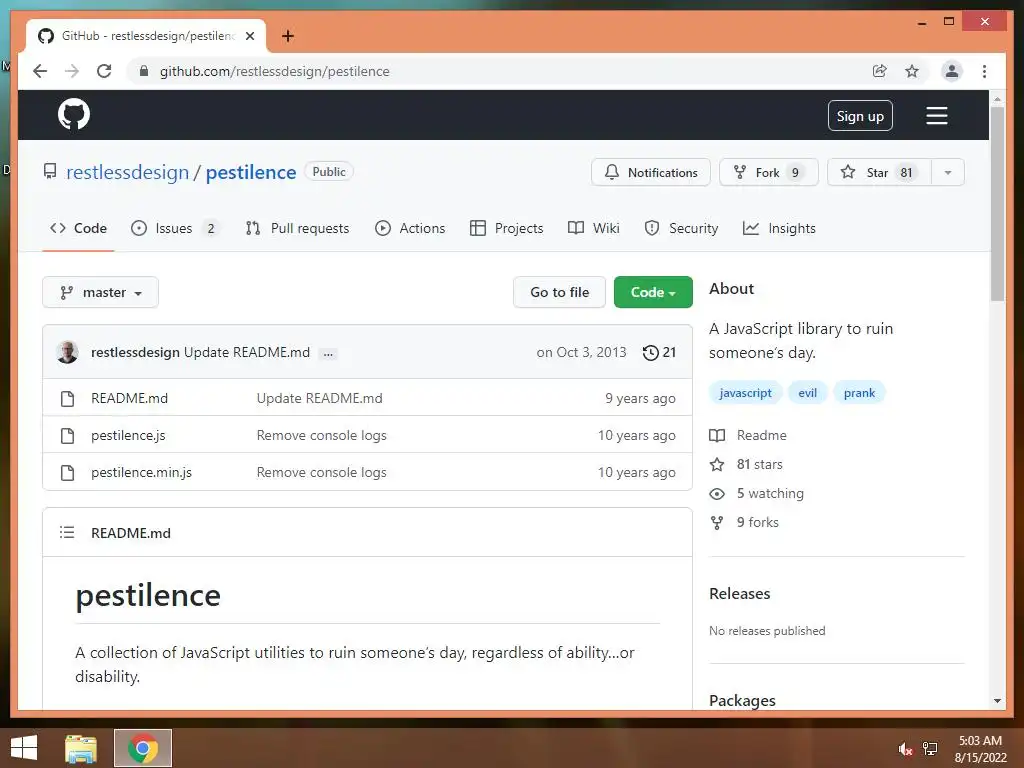Close the GitHub pestilence tab
The image size is (1024, 768).
coord(249,36)
